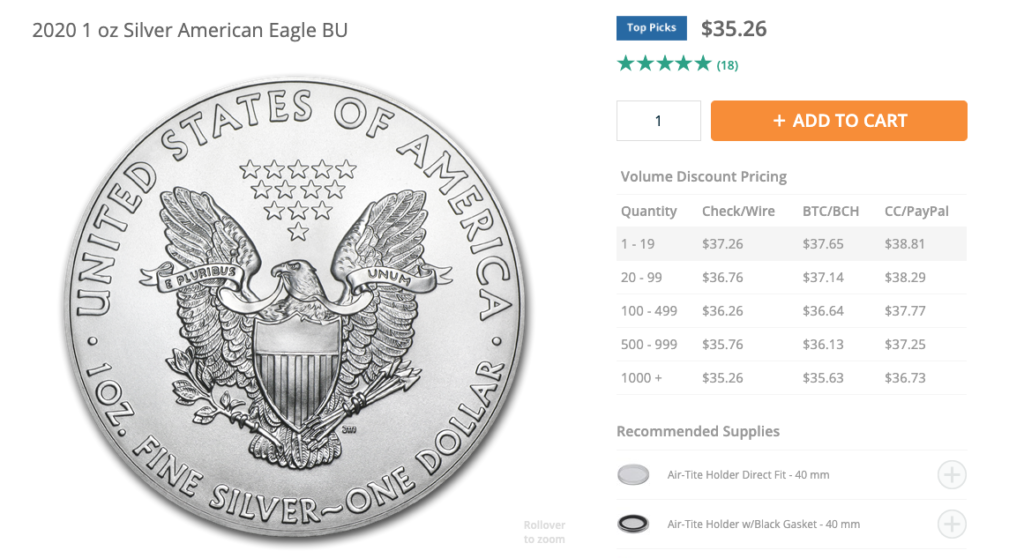
Task: Focus the quantity input field
Action: pyautogui.click(x=658, y=121)
